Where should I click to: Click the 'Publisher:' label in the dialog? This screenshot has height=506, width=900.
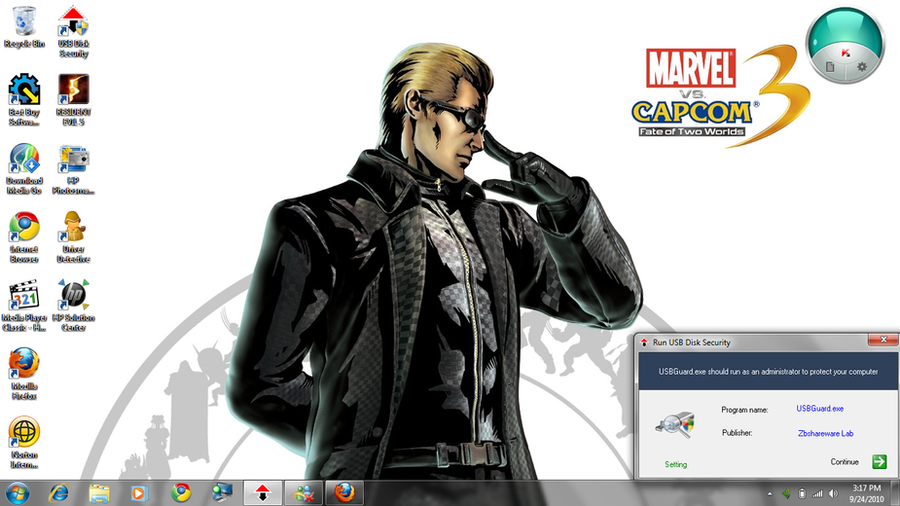(737, 433)
